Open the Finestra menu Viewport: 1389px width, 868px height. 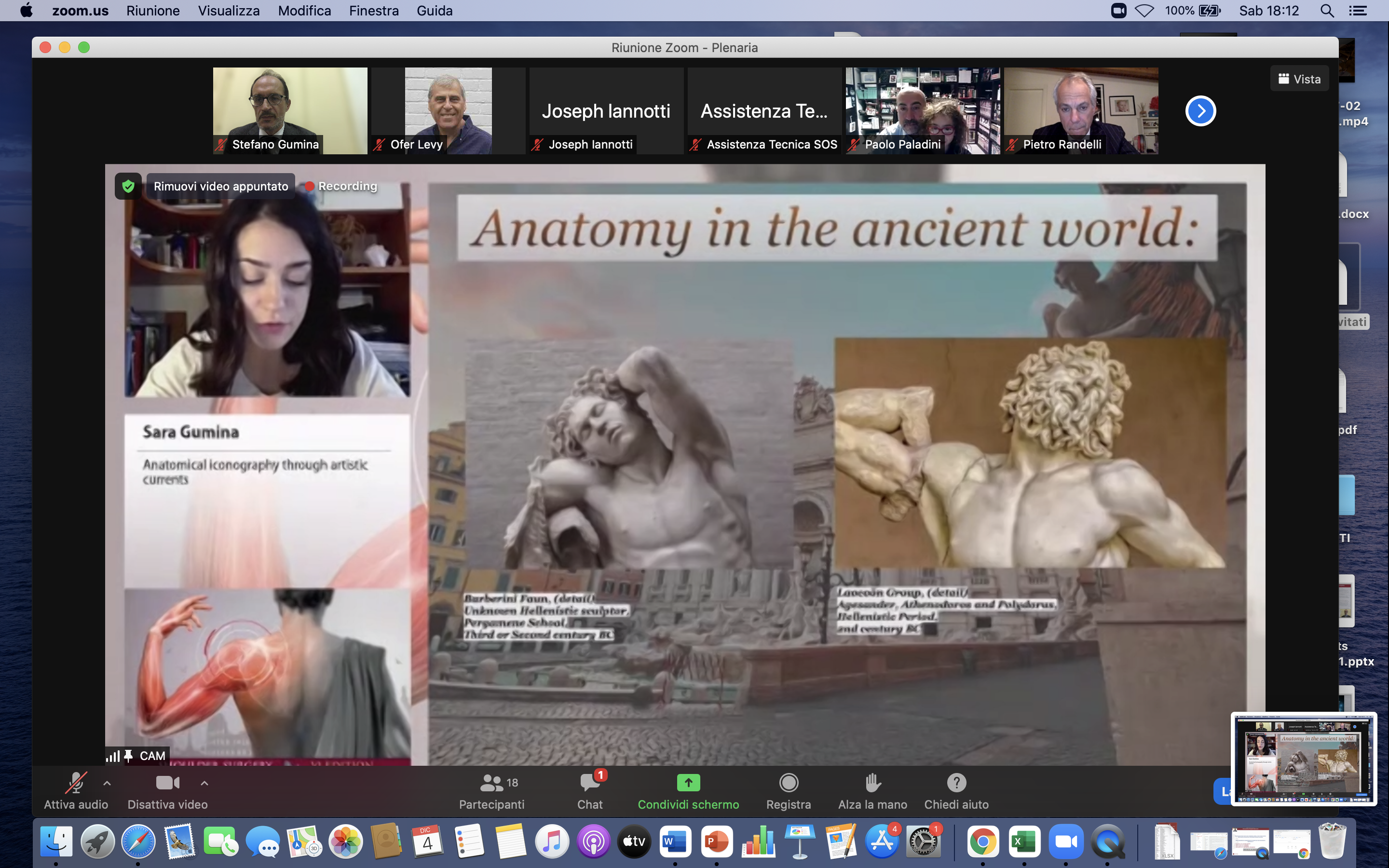(x=374, y=10)
